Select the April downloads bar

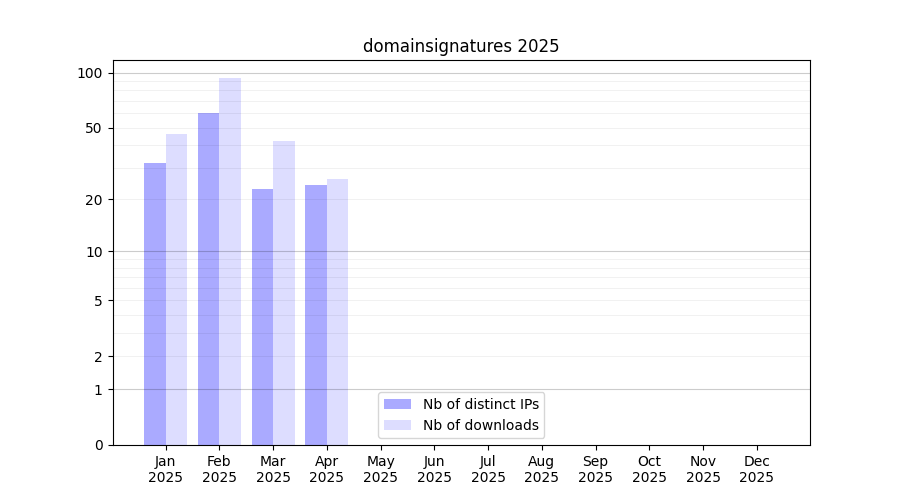click(x=337, y=312)
